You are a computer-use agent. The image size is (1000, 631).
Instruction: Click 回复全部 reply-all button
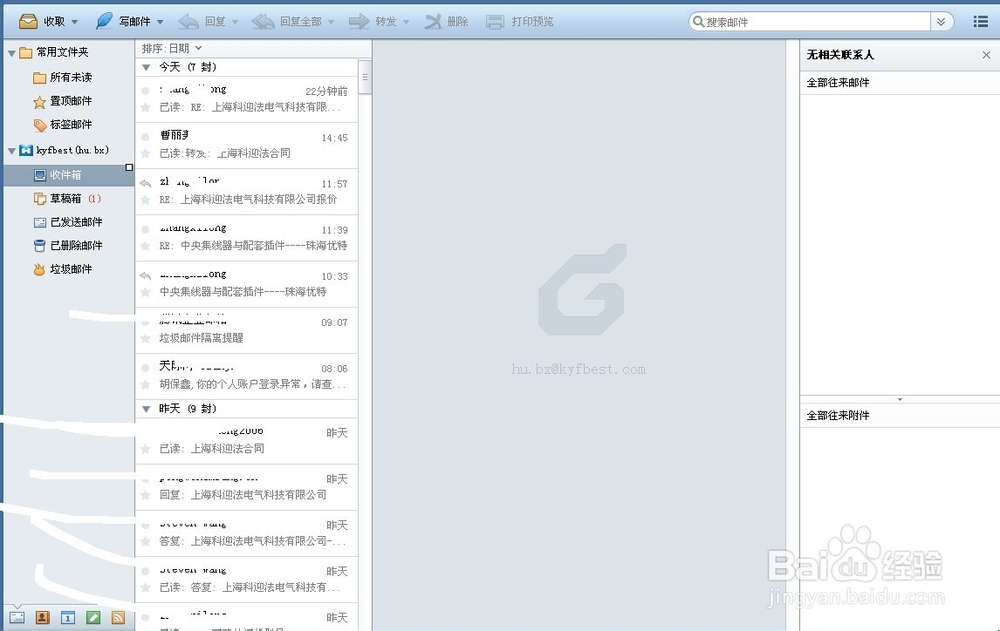point(286,21)
